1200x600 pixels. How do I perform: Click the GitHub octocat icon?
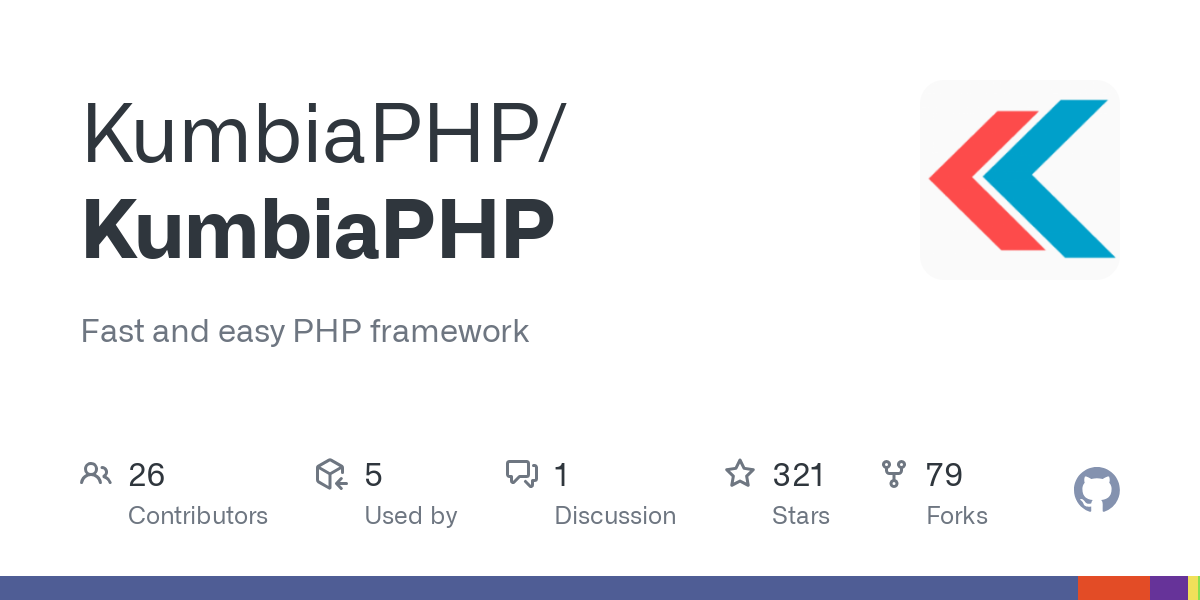[1096, 491]
